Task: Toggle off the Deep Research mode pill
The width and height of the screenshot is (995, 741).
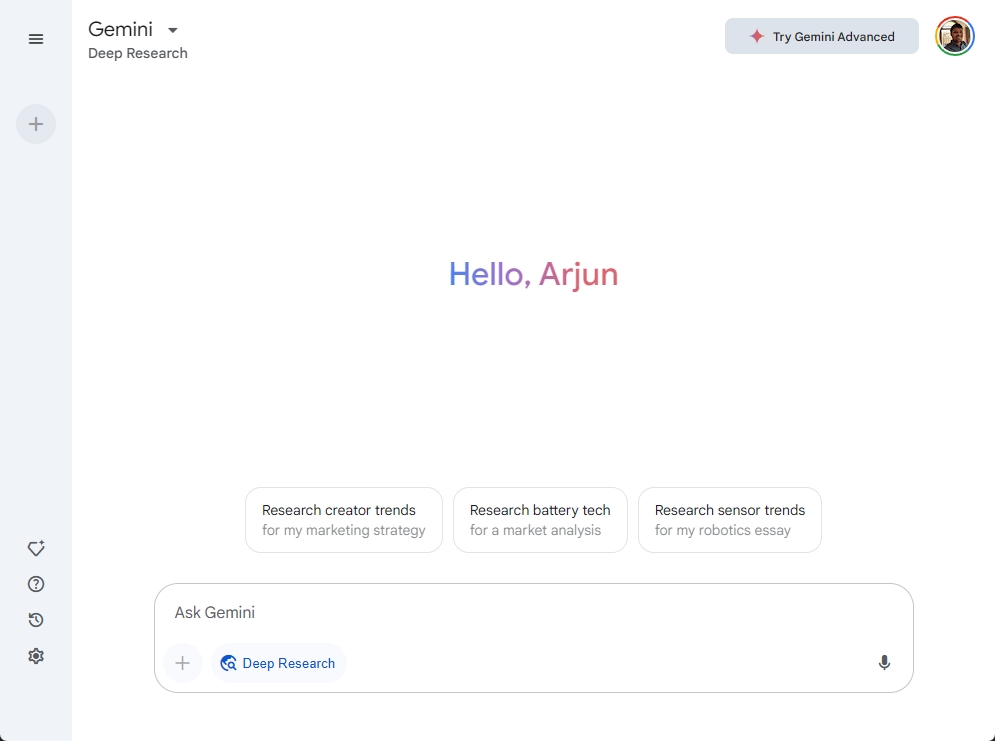Action: click(x=278, y=663)
